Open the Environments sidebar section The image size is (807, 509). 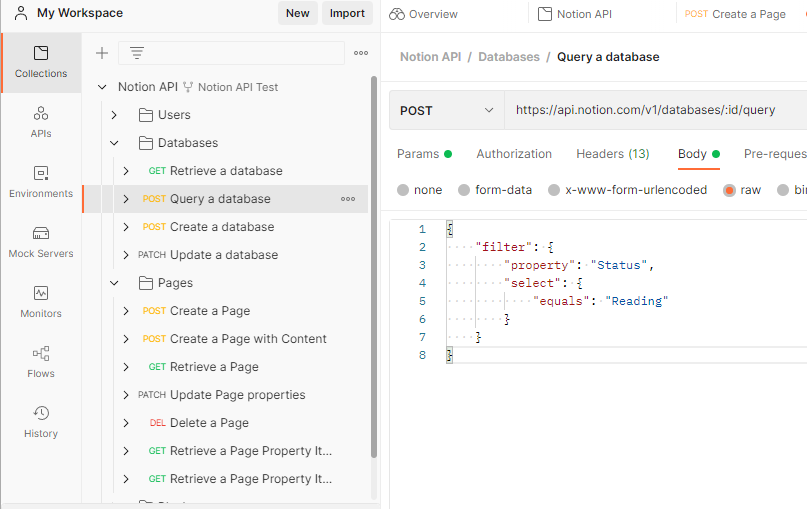[41, 182]
